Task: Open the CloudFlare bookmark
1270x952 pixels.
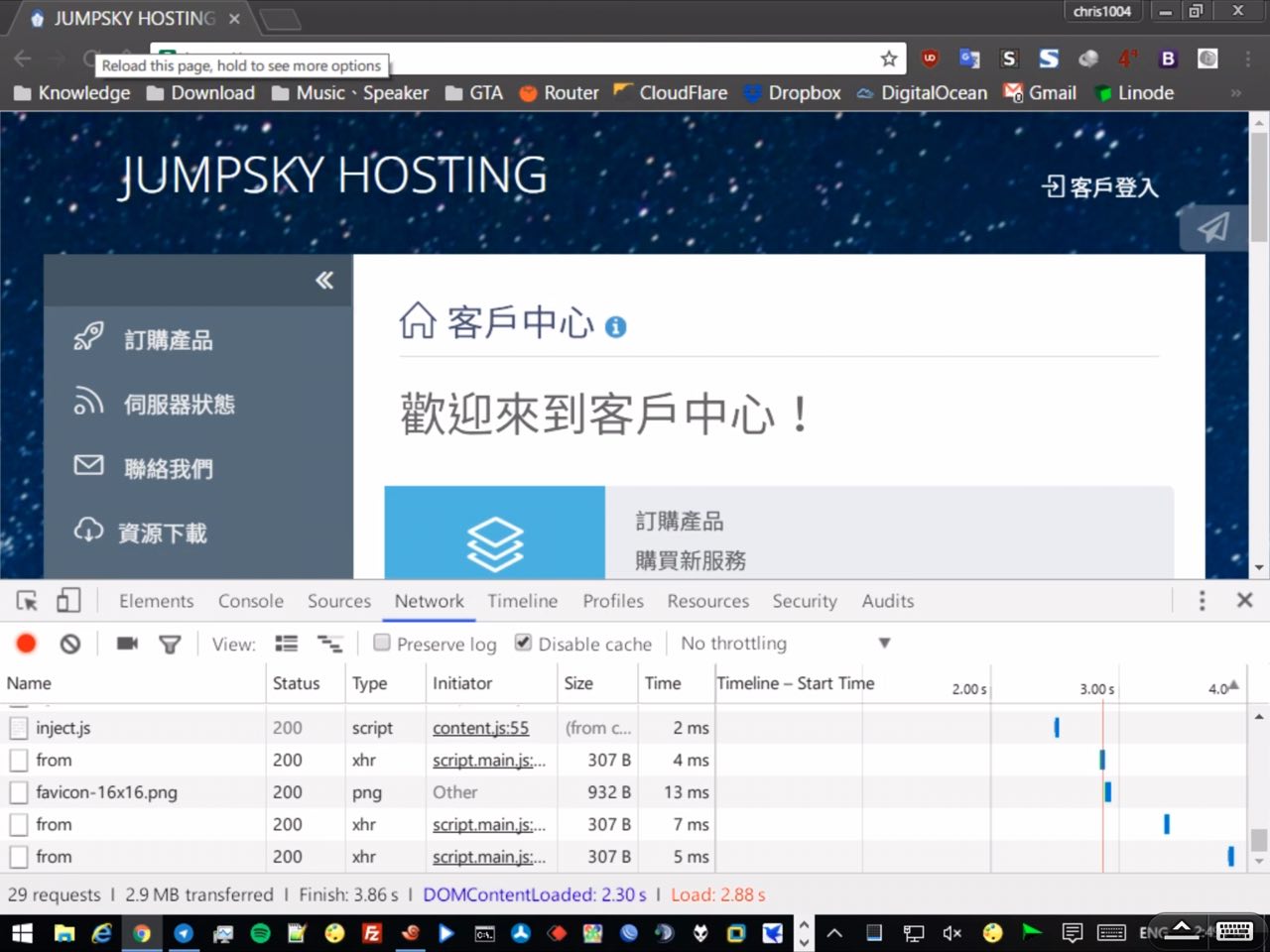Action: pyautogui.click(x=671, y=93)
